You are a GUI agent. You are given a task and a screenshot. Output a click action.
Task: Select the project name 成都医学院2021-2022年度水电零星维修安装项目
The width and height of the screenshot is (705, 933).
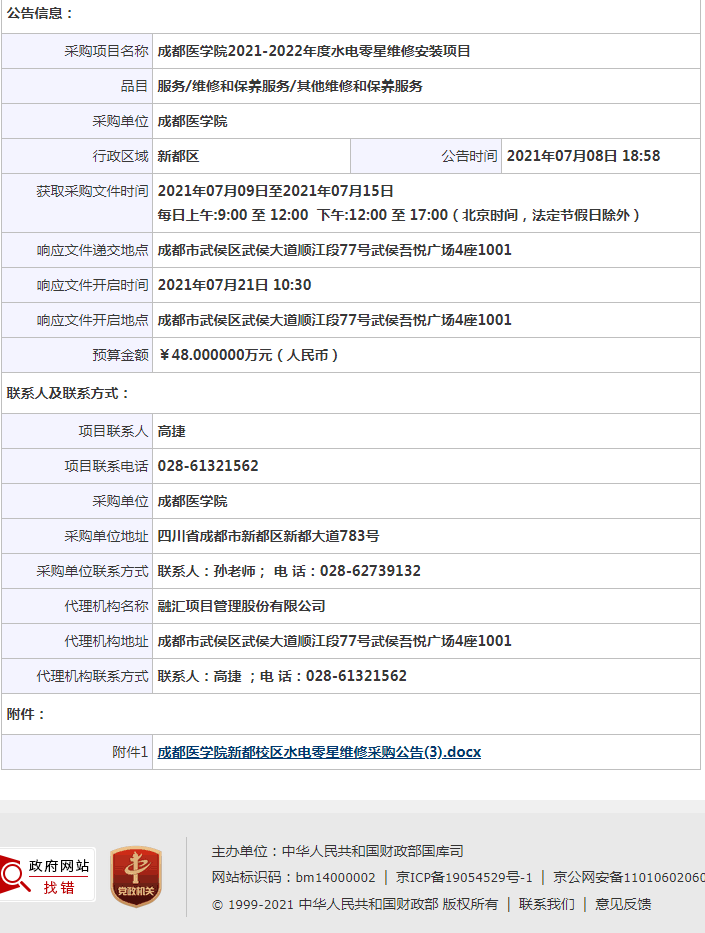pos(314,51)
